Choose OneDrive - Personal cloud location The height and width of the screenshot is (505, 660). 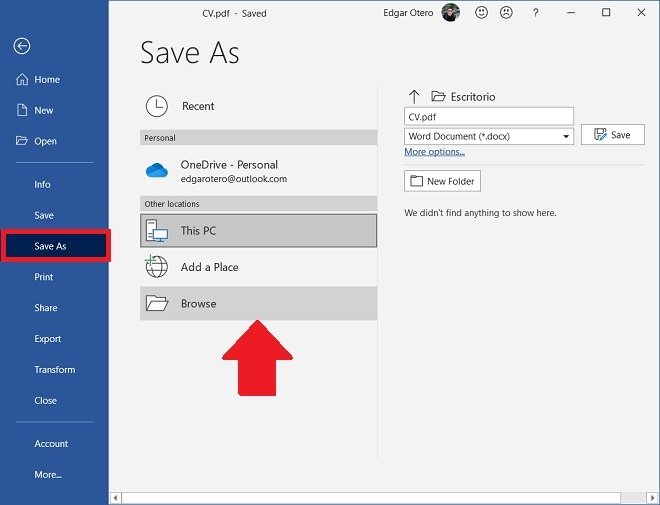[258, 171]
